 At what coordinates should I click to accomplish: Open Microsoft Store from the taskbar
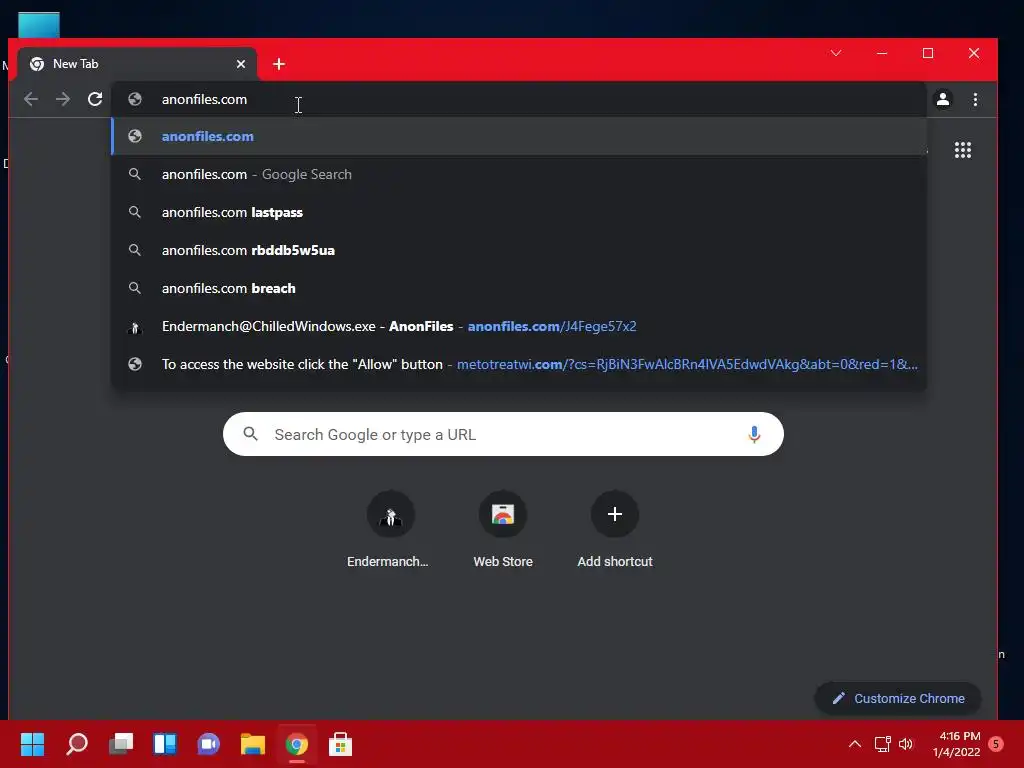[340, 744]
